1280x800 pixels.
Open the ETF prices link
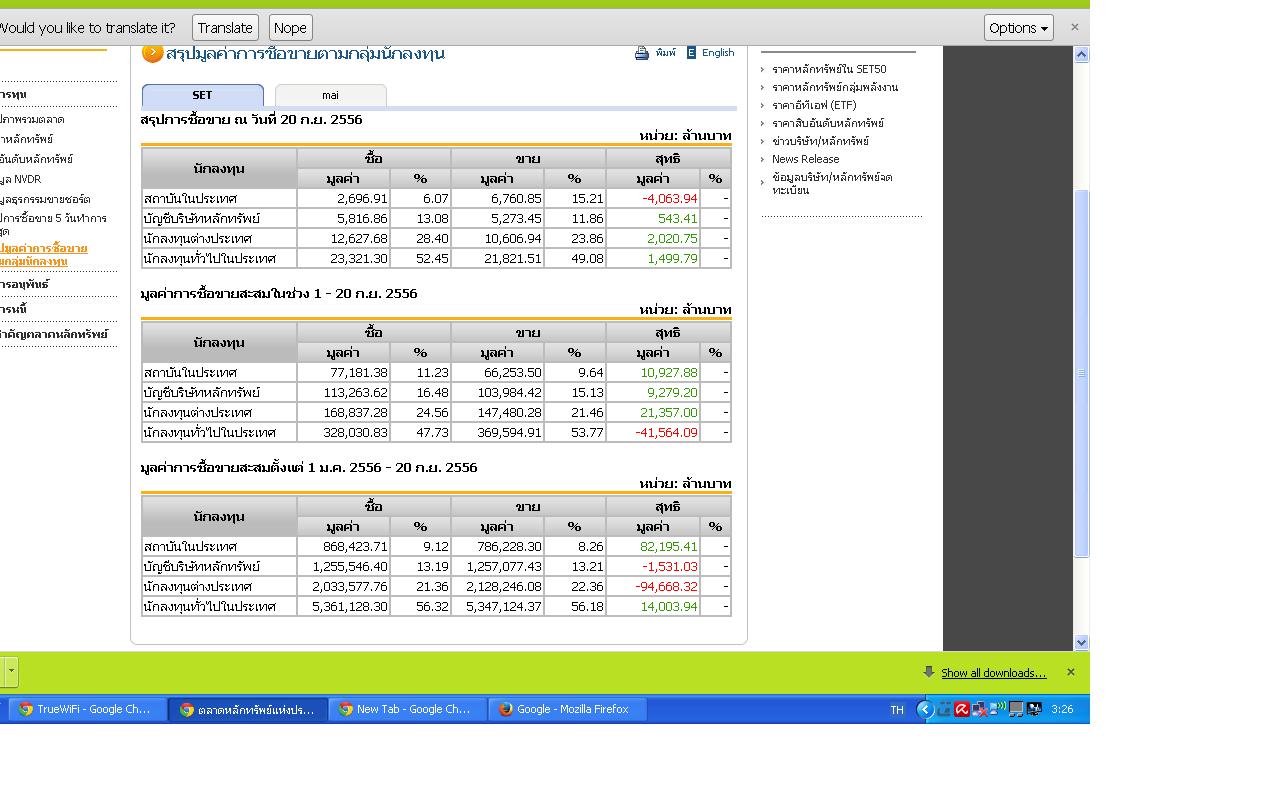coord(814,105)
